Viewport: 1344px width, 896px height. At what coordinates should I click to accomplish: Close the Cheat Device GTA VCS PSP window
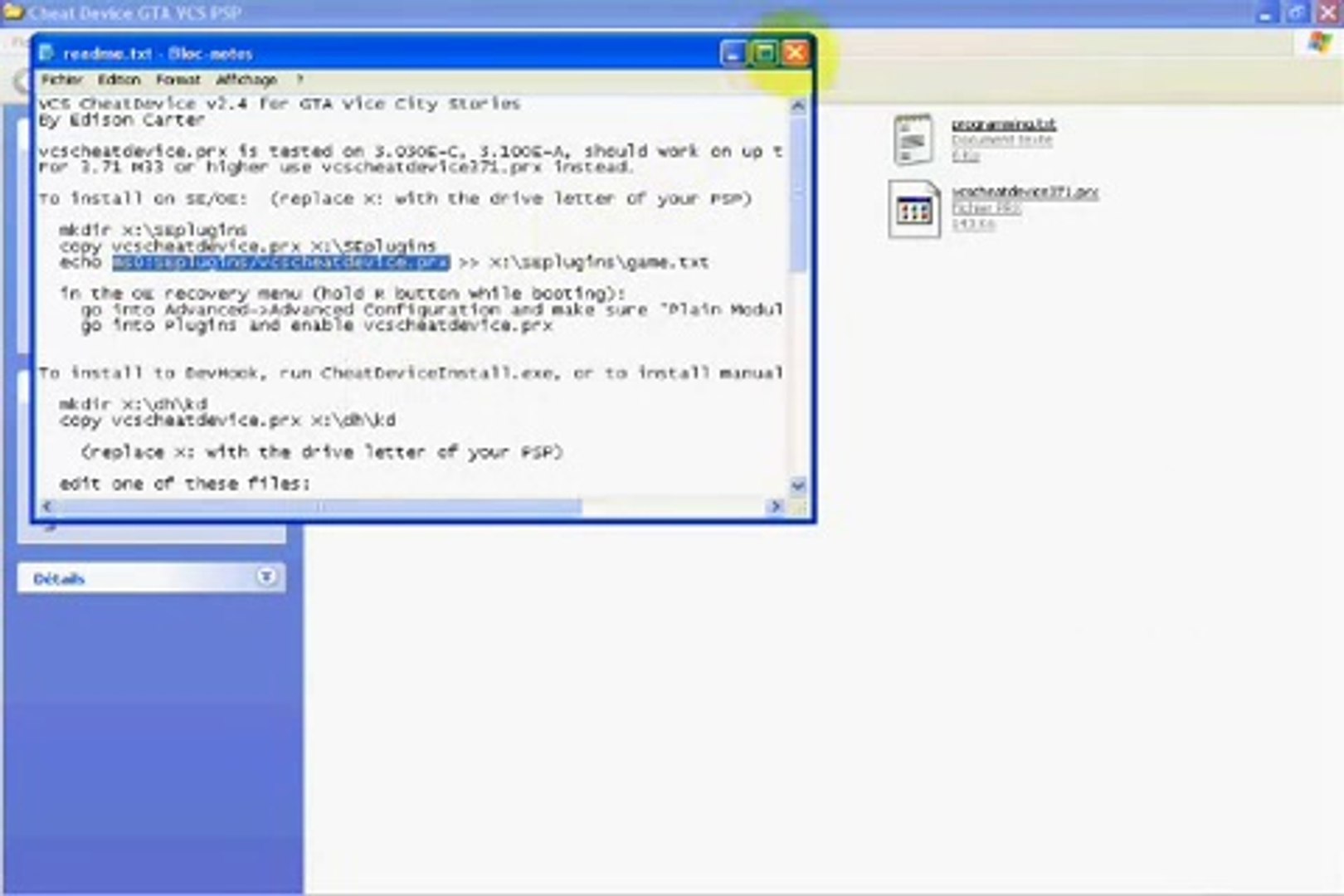coord(1329,13)
